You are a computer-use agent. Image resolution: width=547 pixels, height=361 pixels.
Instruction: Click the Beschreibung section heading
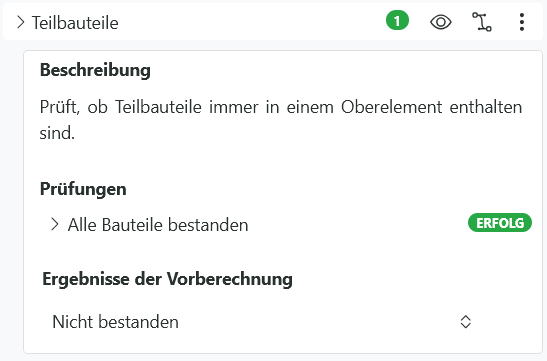(x=95, y=70)
